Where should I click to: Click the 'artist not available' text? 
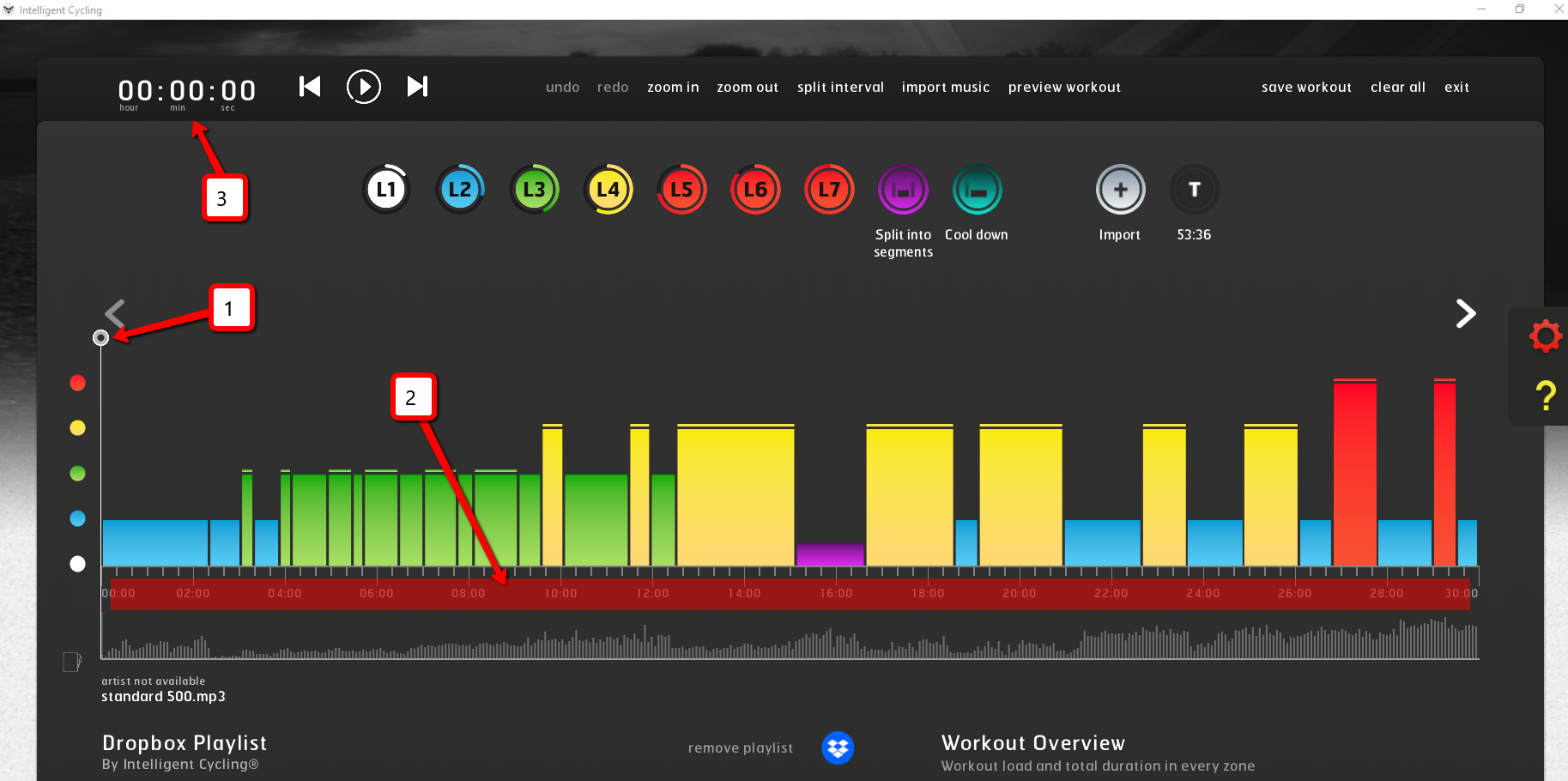pyautogui.click(x=154, y=681)
